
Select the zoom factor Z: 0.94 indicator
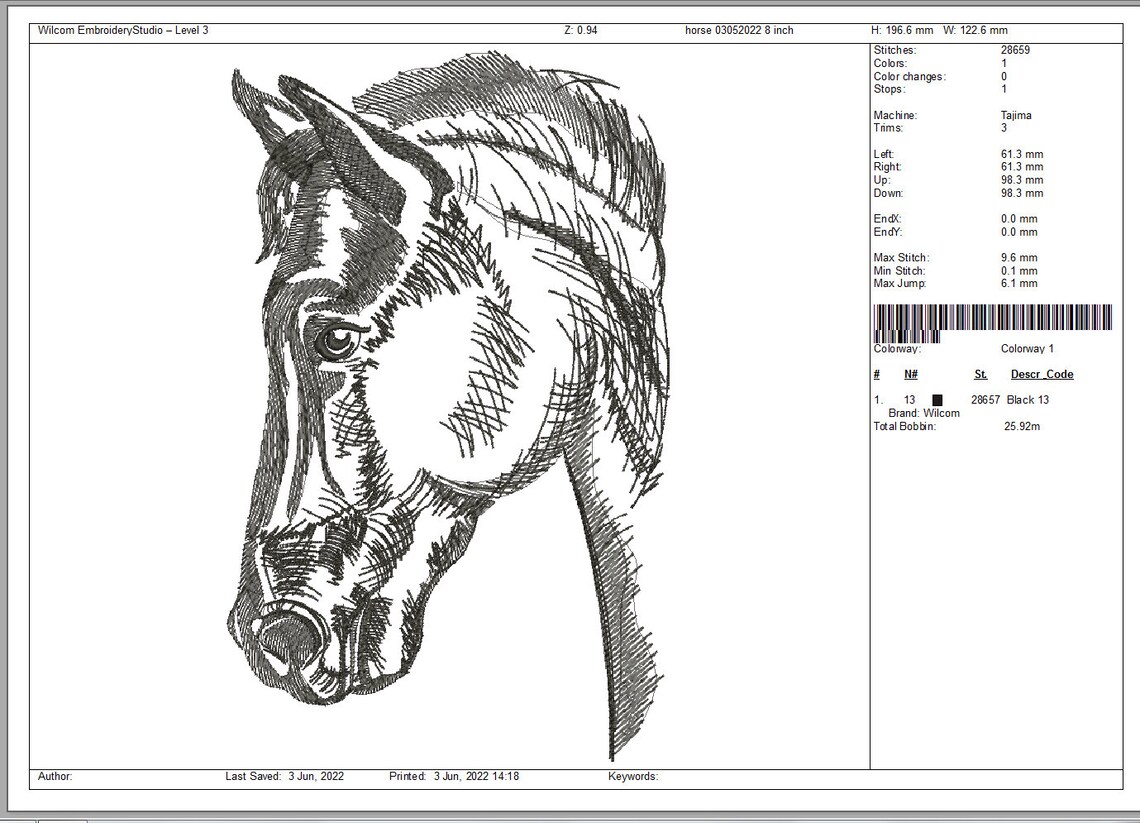(581, 30)
